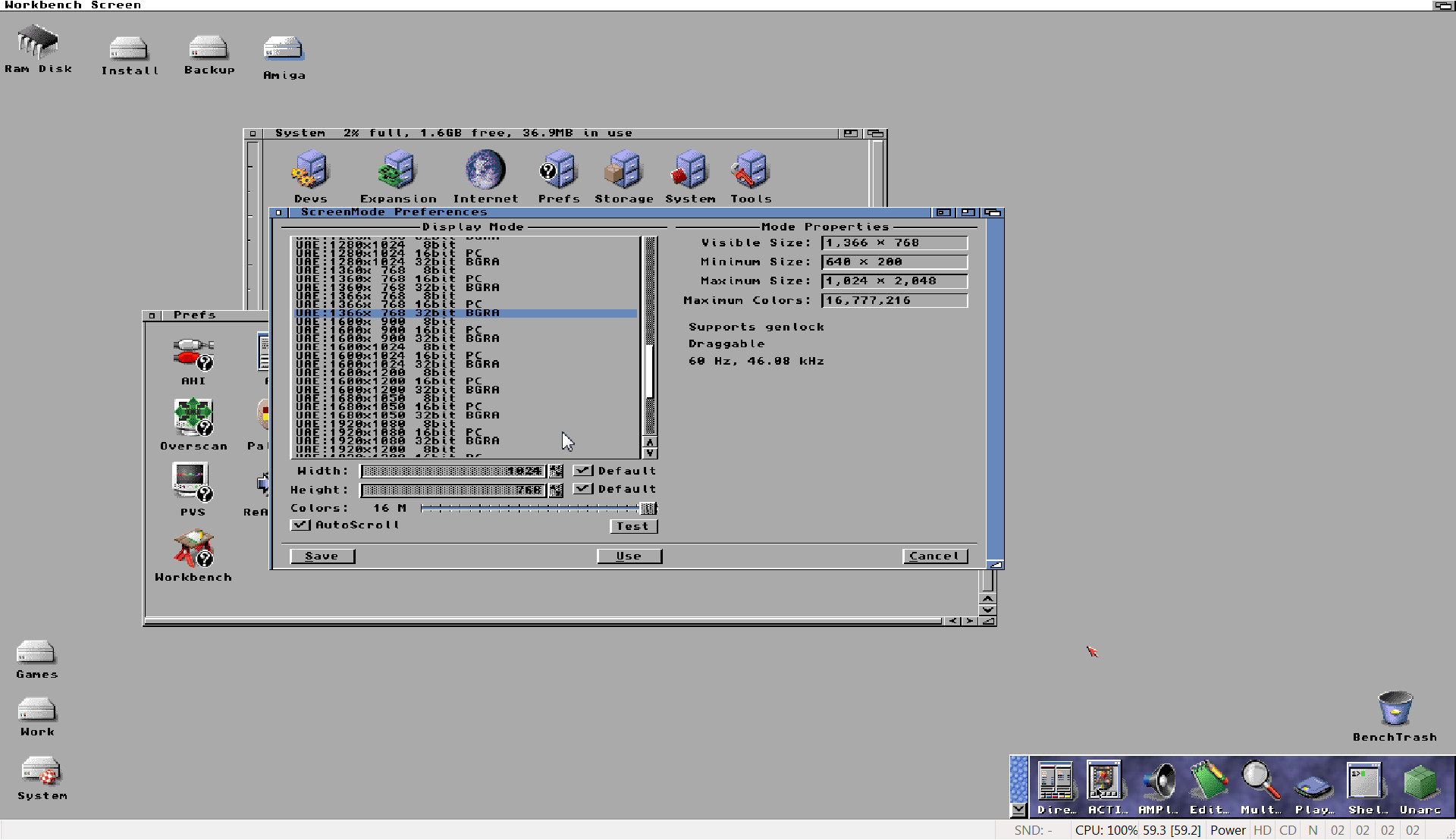Click the HD indicator in status bar

pyautogui.click(x=1262, y=830)
